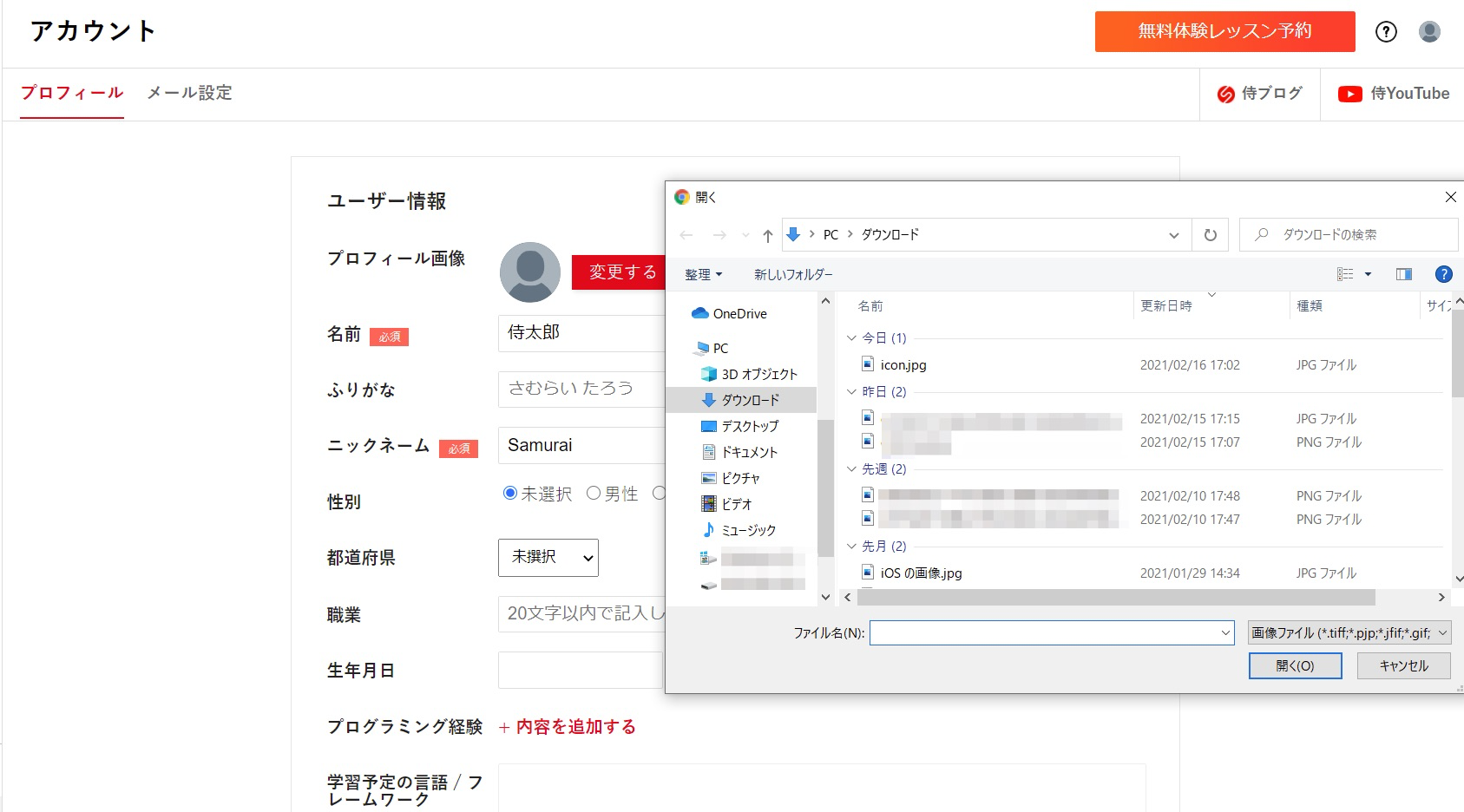Collapse the 今日 (1) file group
This screenshot has width=1464, height=812.
click(851, 338)
